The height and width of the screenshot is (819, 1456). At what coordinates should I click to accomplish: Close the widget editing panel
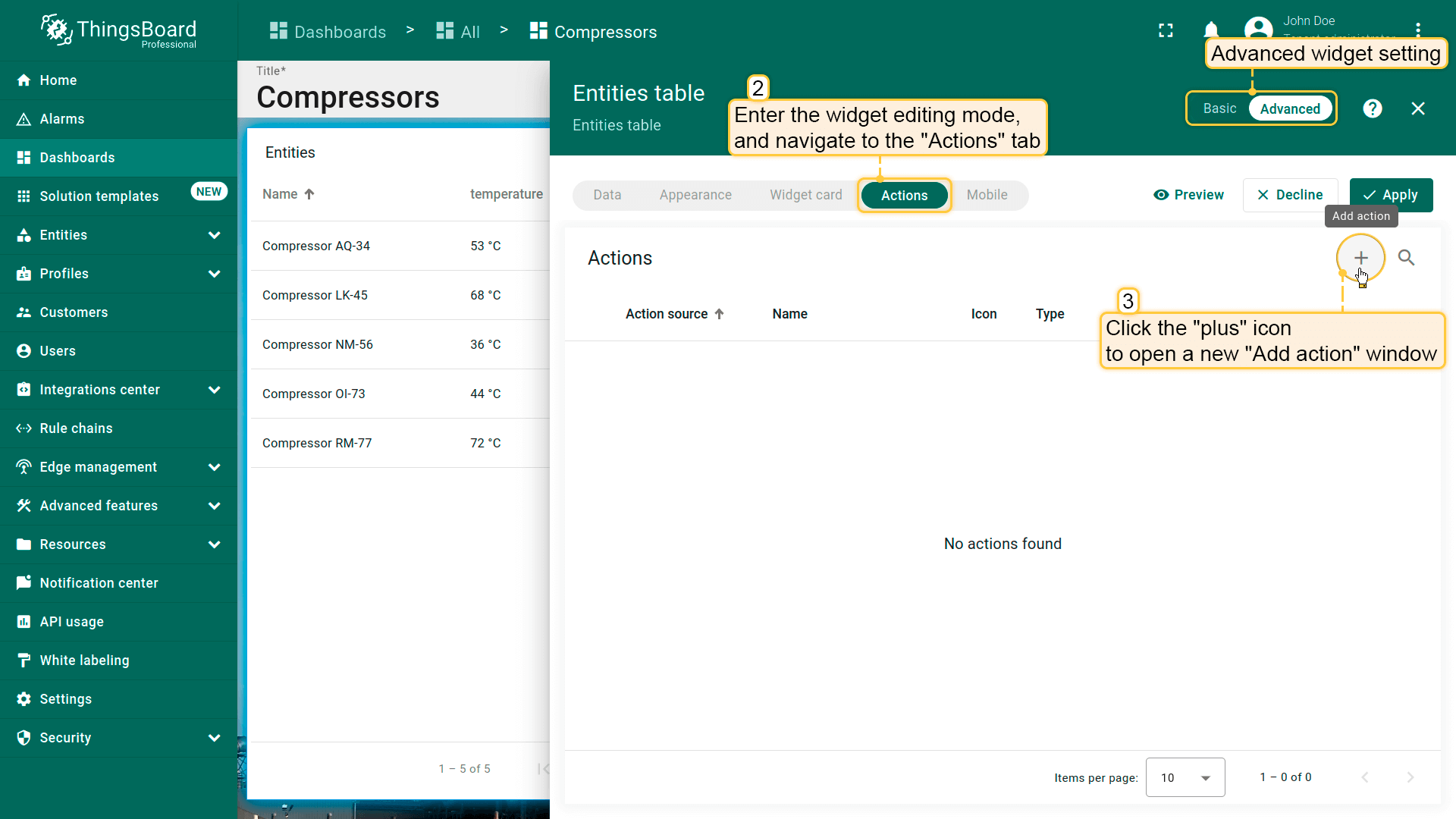(1417, 108)
